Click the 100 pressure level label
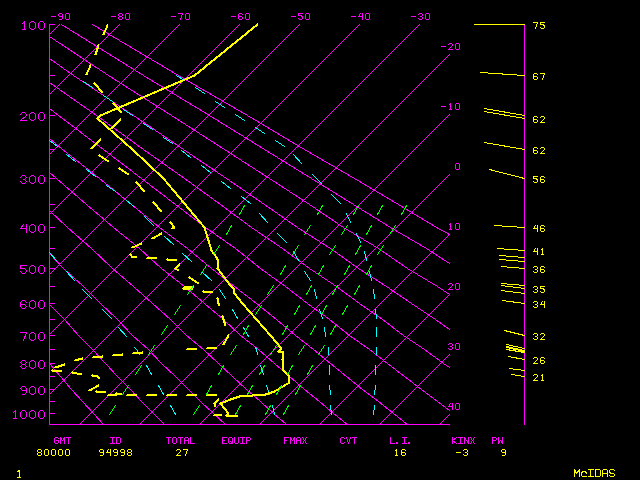Image resolution: width=640 pixels, height=480 pixels. 33,26
